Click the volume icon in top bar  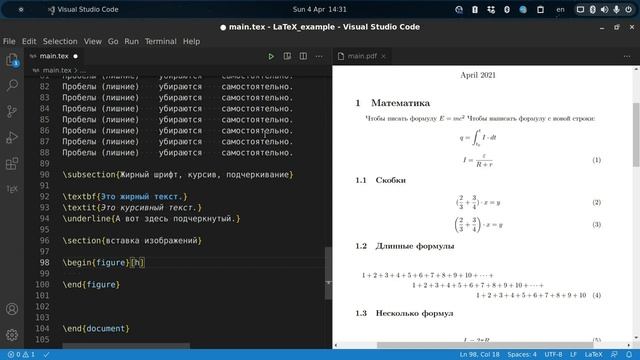(604, 9)
